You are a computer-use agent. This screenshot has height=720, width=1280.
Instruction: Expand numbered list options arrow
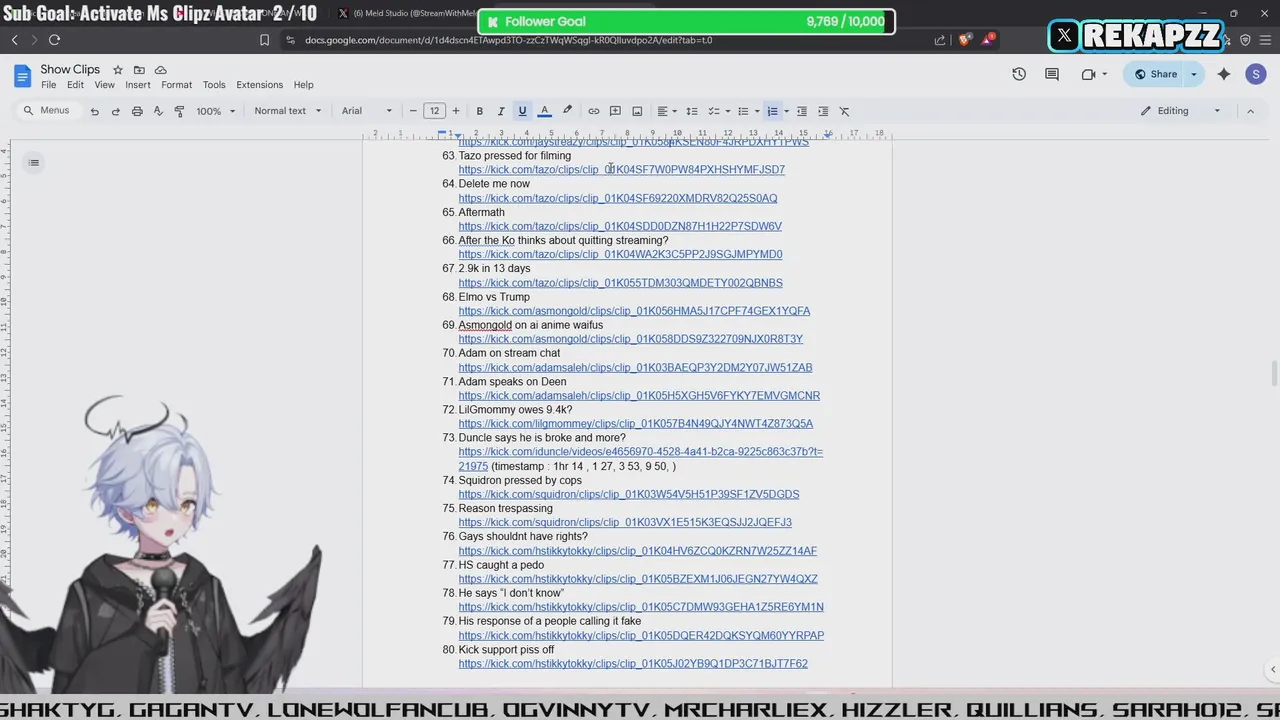[787, 111]
